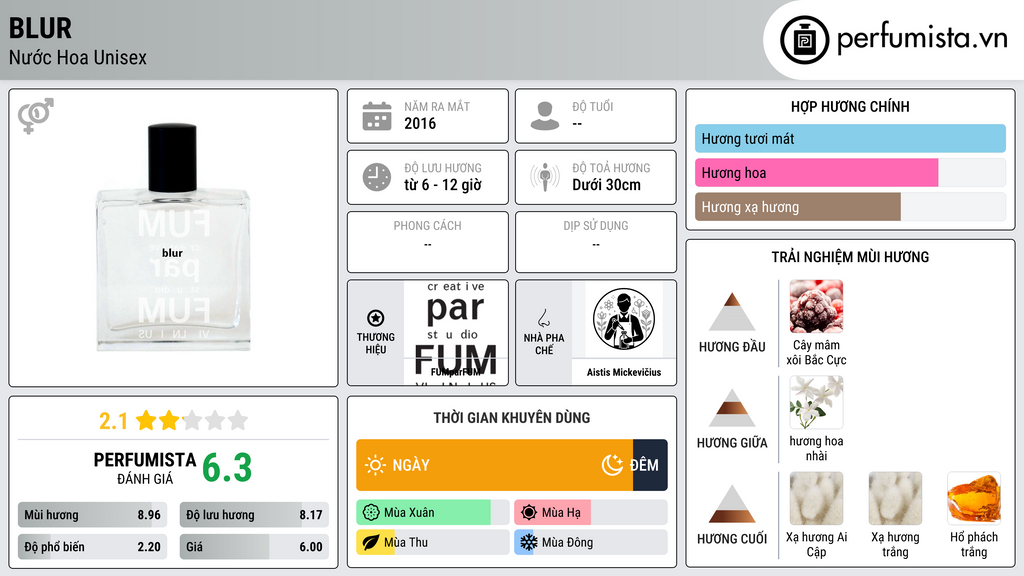1024x576 pixels.
Task: Click the Hương tươi mát accord bar
Action: coord(850,138)
